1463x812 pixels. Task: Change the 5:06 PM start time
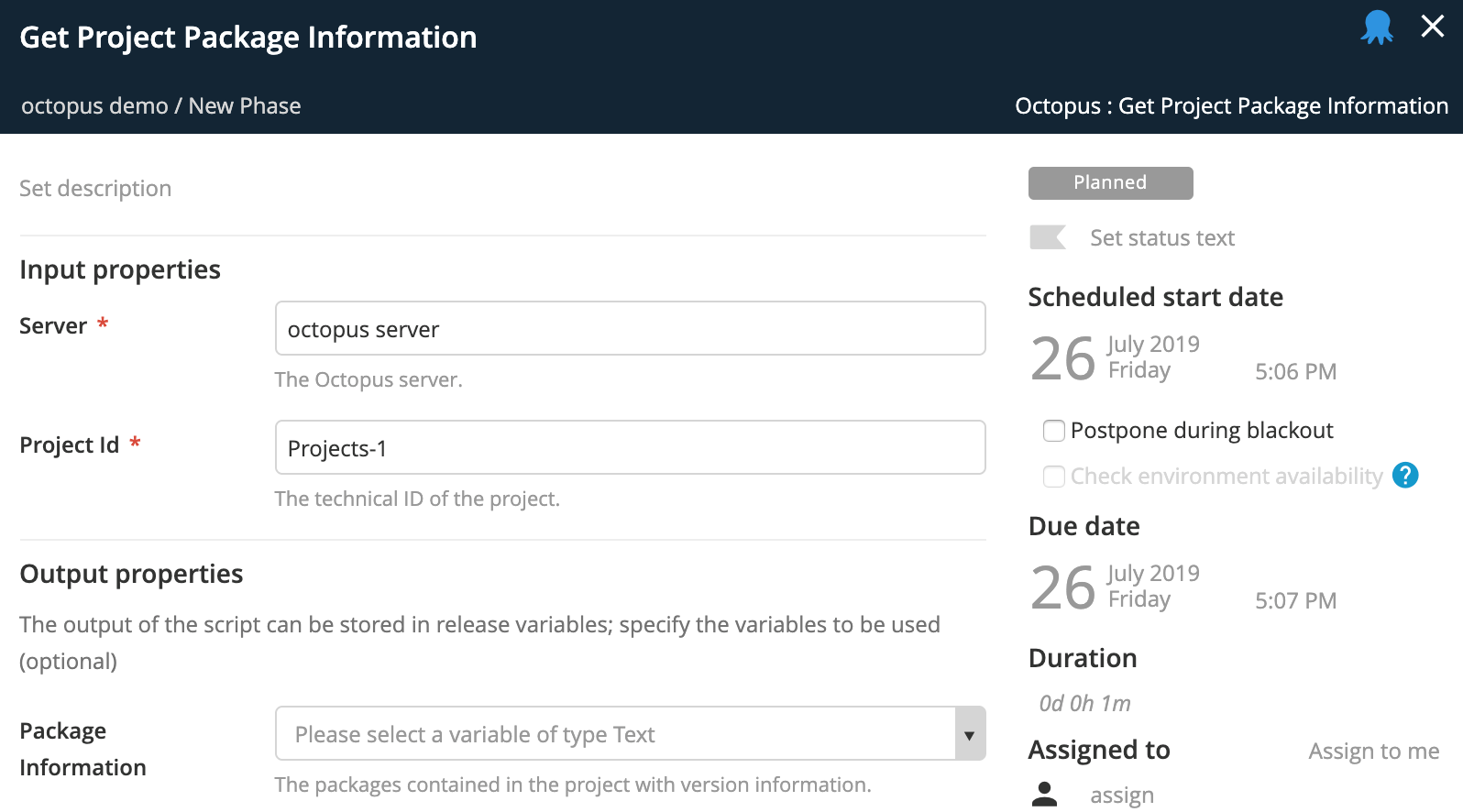[x=1296, y=372]
